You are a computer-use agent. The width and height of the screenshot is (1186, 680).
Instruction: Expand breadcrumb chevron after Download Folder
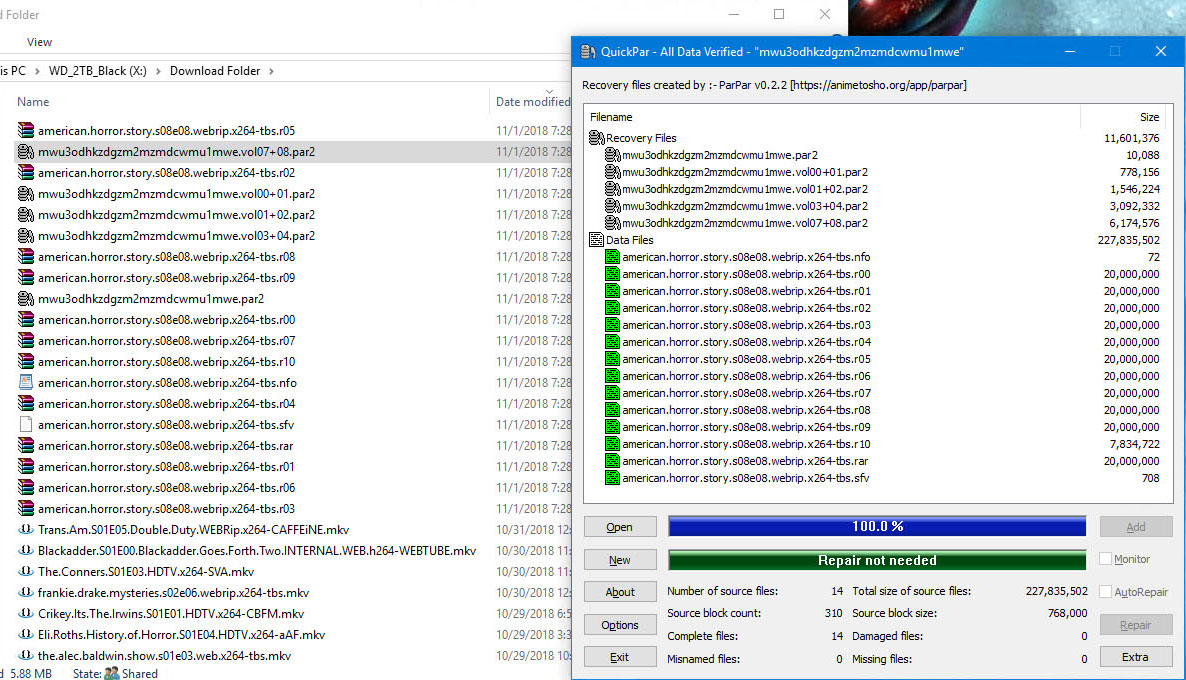pos(271,71)
